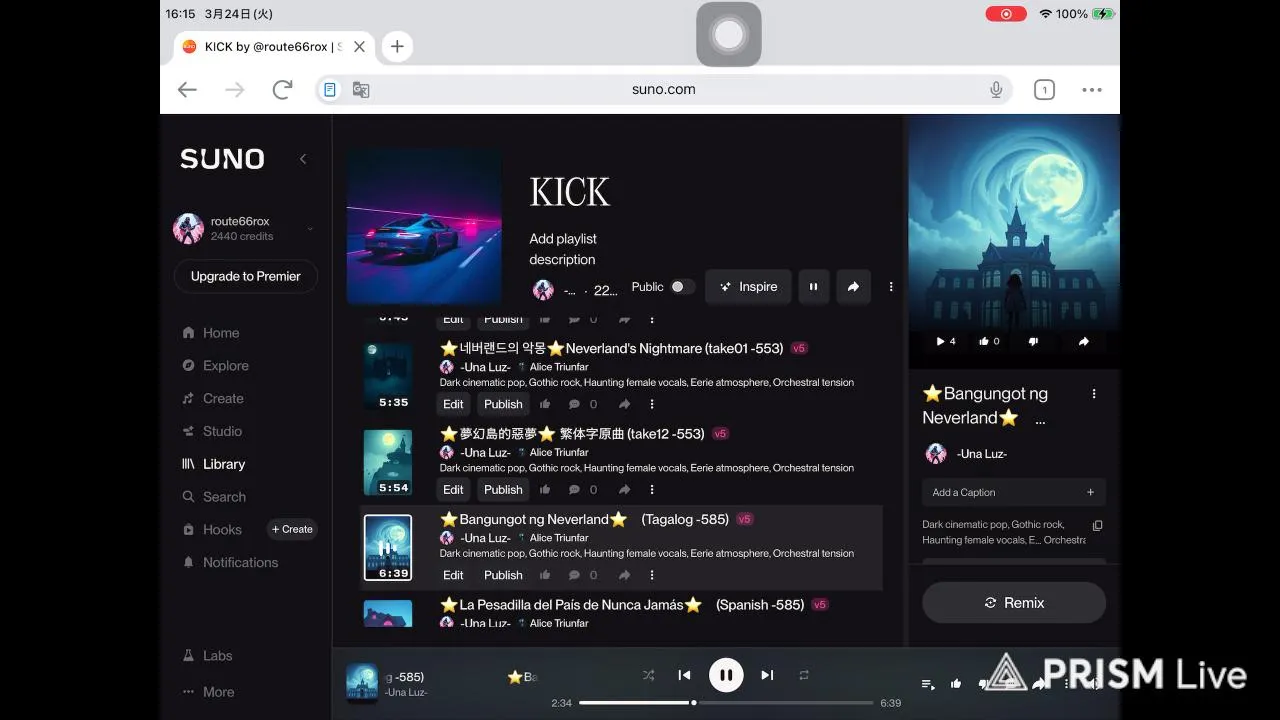The image size is (1280, 720).
Task: Toggle the playlist Public switch
Action: tap(682, 287)
